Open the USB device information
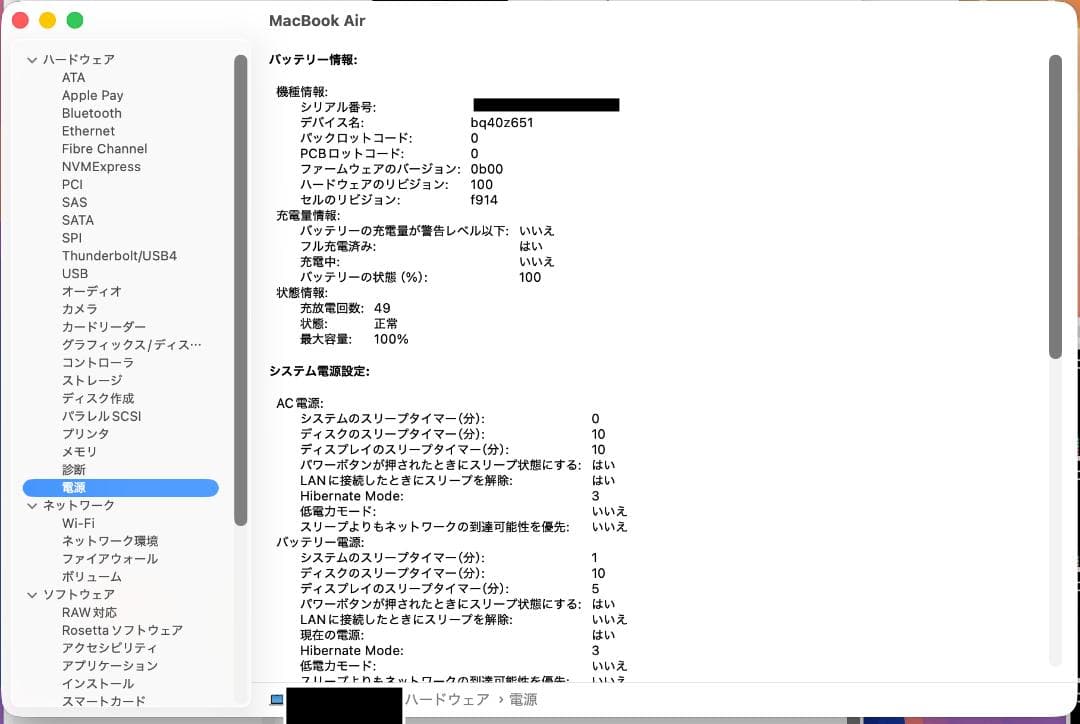Image resolution: width=1080 pixels, height=724 pixels. [x=73, y=273]
